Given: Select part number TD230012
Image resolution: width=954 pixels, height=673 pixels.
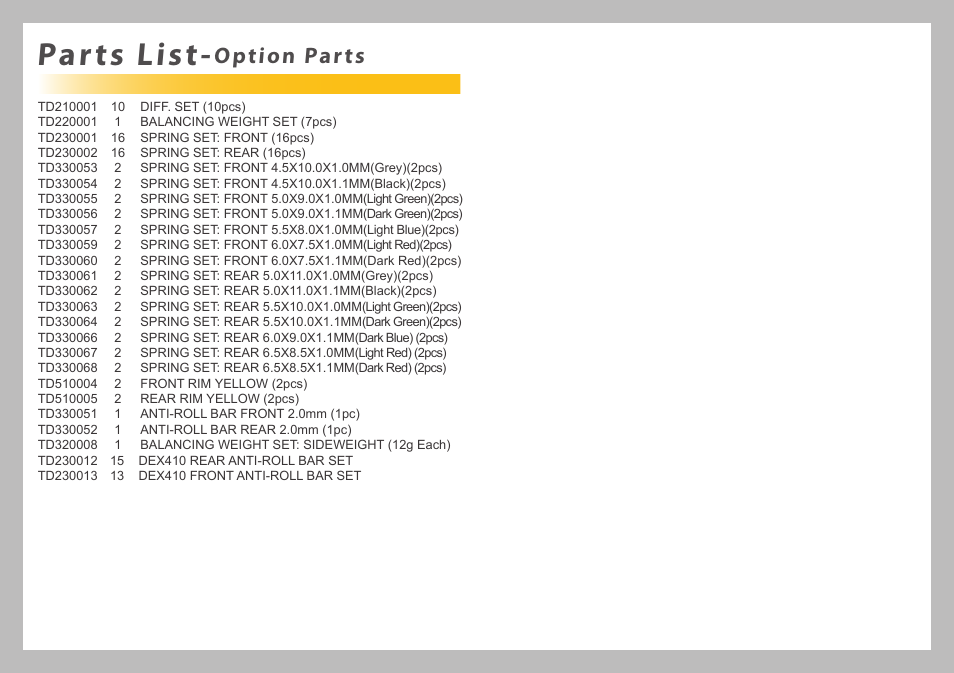Looking at the screenshot, I should 68,461.
